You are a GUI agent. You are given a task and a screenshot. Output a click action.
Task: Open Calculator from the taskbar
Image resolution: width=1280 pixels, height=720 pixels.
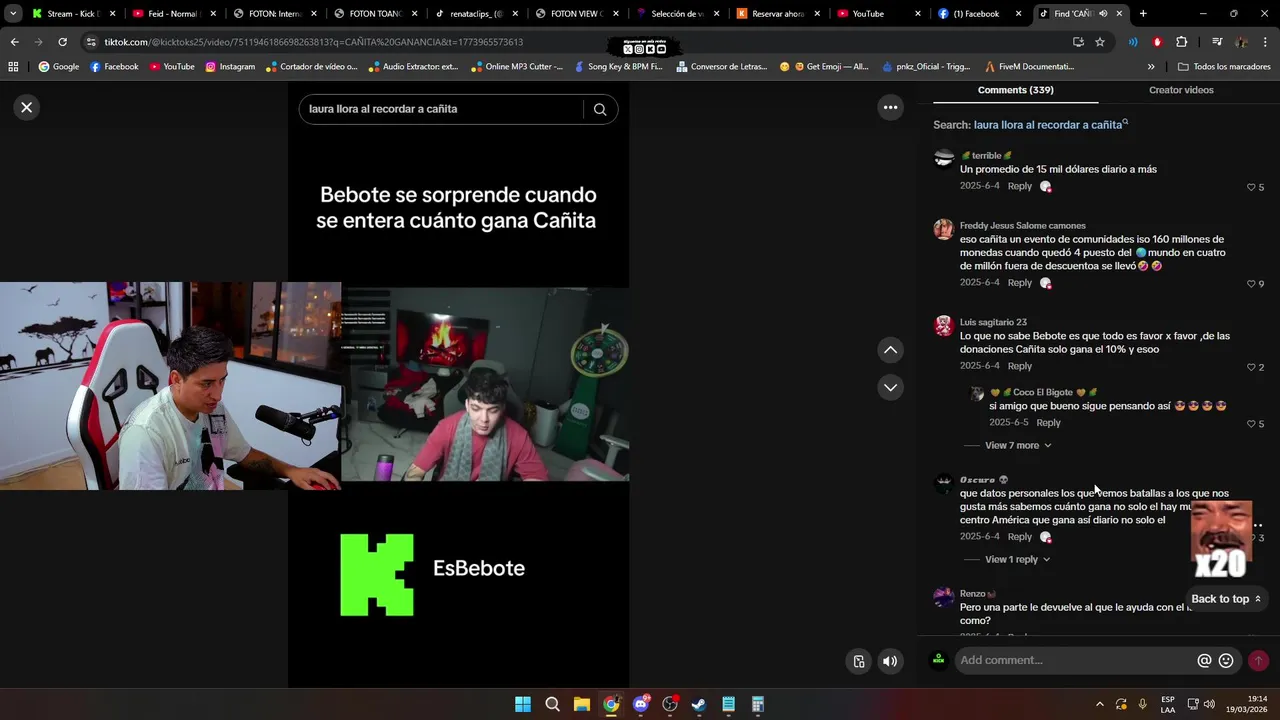tap(758, 704)
